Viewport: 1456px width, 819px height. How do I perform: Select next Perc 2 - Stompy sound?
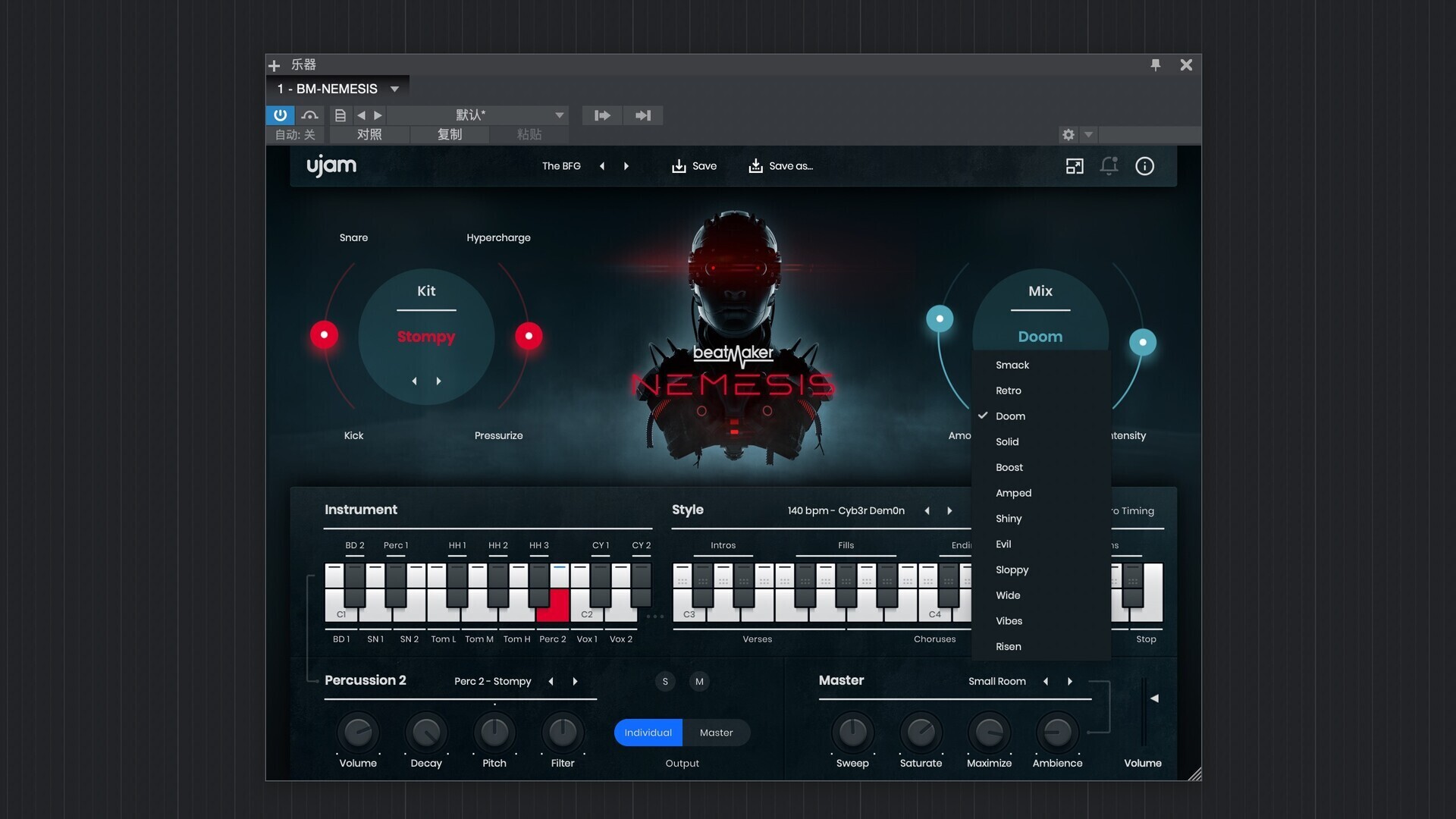click(x=575, y=681)
